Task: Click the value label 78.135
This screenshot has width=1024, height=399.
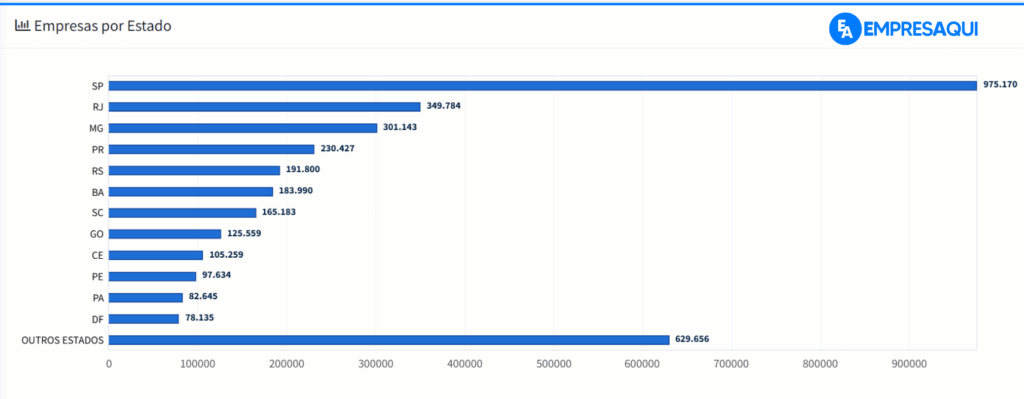Action: coord(199,317)
